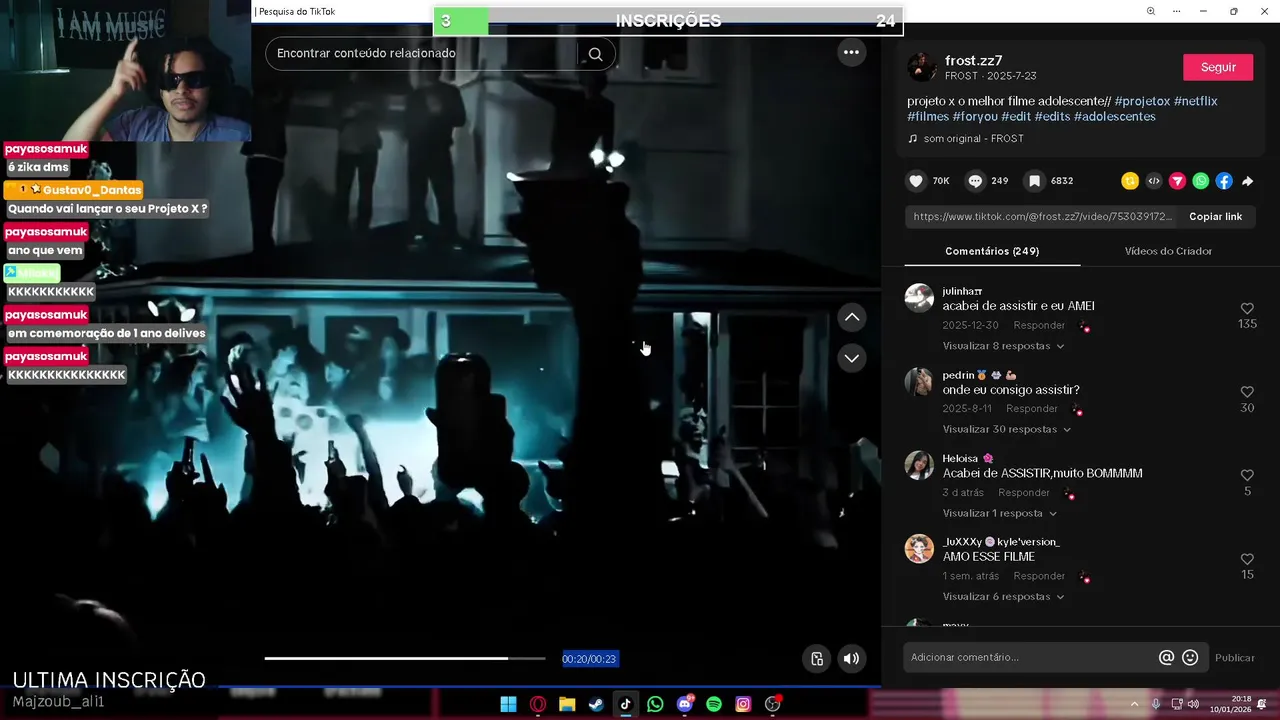Reply to Heloisa's comment via Responder
Screen dimensions: 1280x720
1024,492
